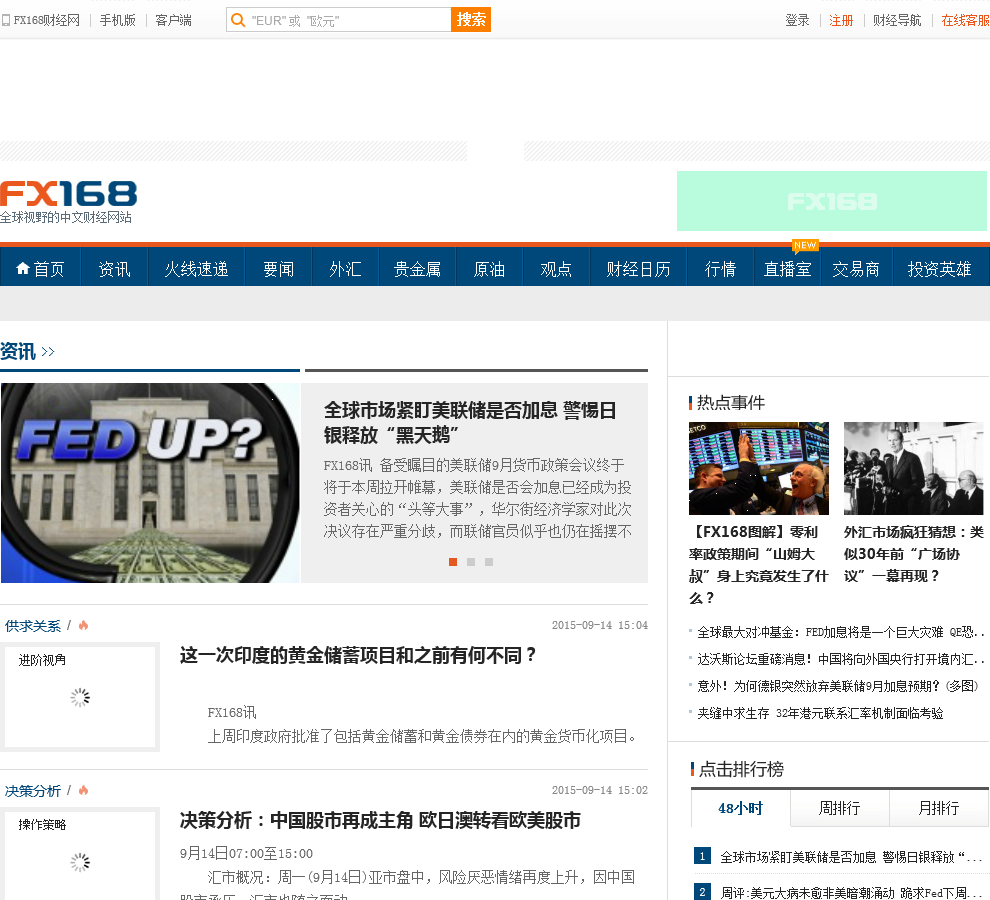990x900 pixels.
Task: Click the orange 搜索 button
Action: 471,20
